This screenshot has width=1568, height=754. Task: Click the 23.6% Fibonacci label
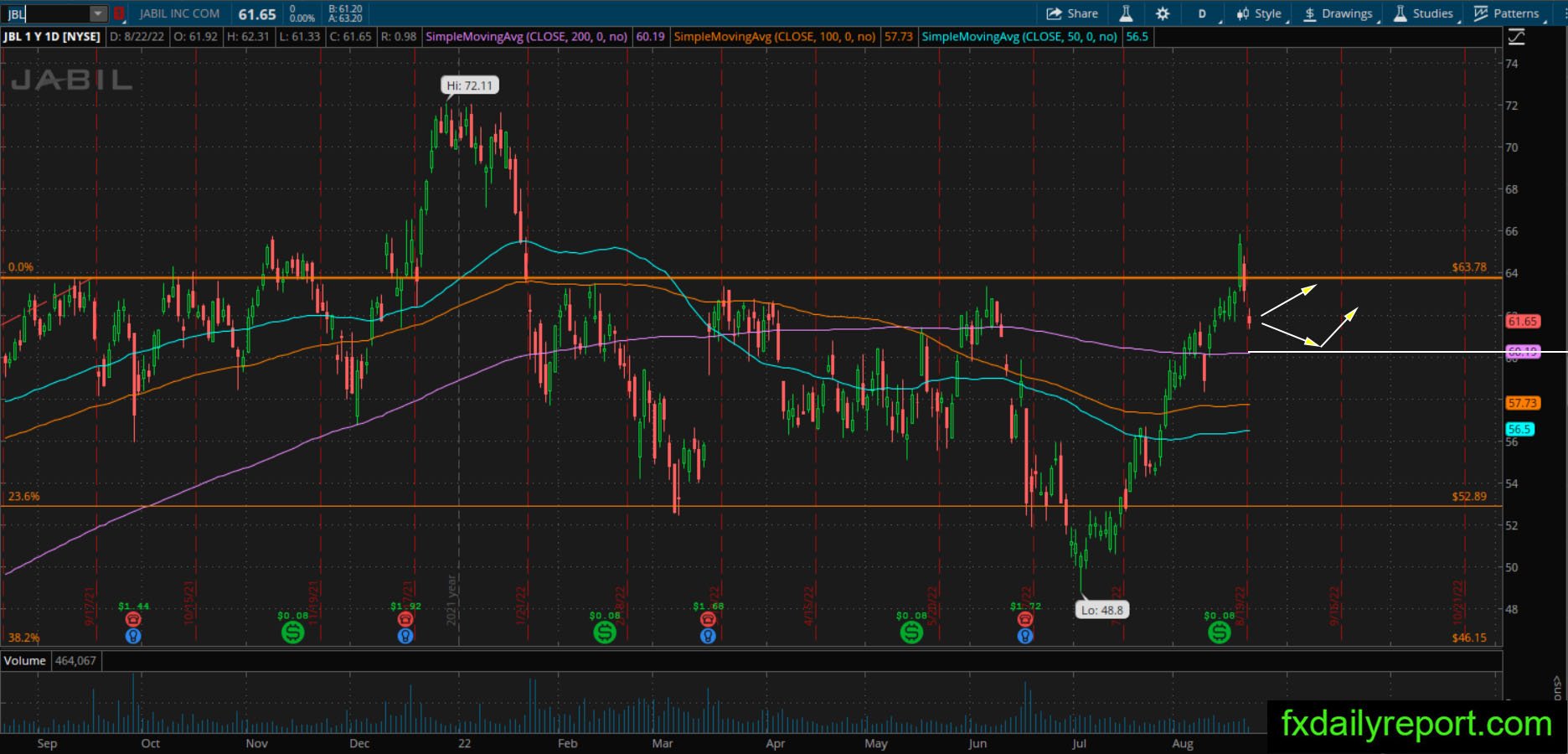[x=23, y=496]
